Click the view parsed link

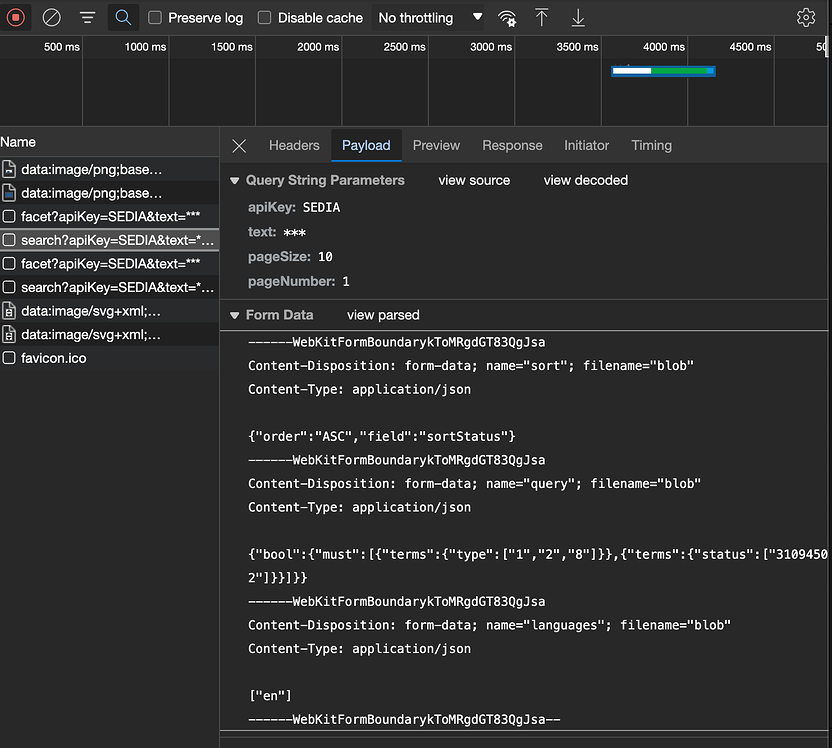click(382, 314)
